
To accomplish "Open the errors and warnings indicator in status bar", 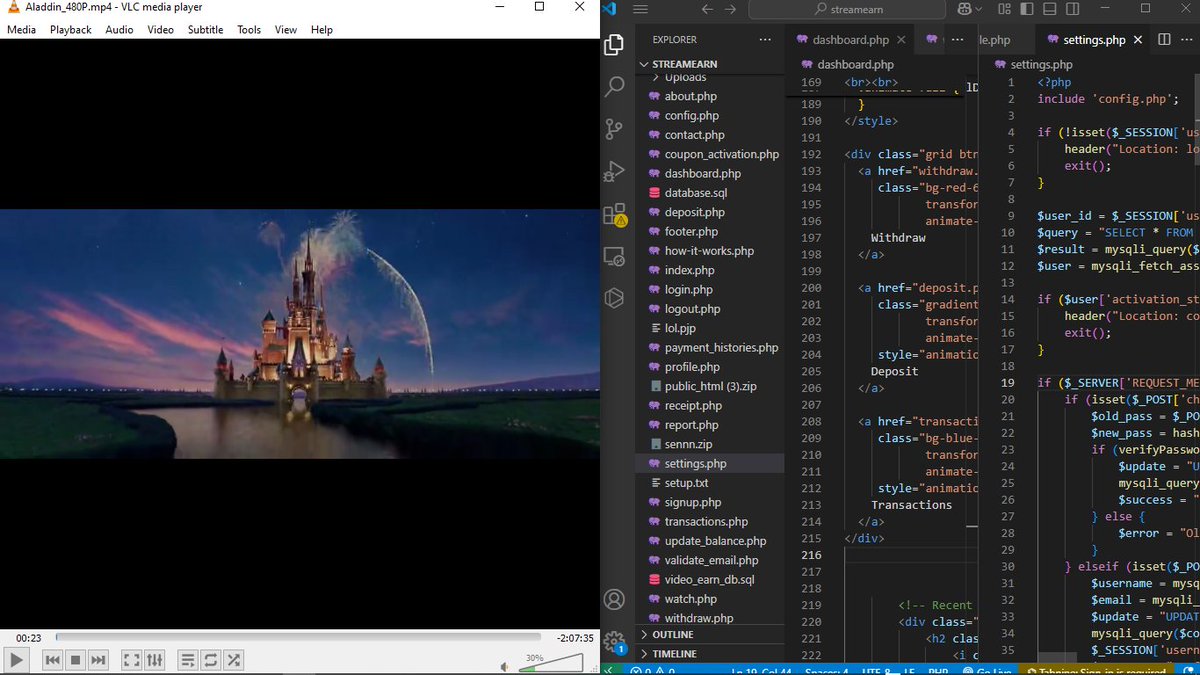I will [653, 670].
